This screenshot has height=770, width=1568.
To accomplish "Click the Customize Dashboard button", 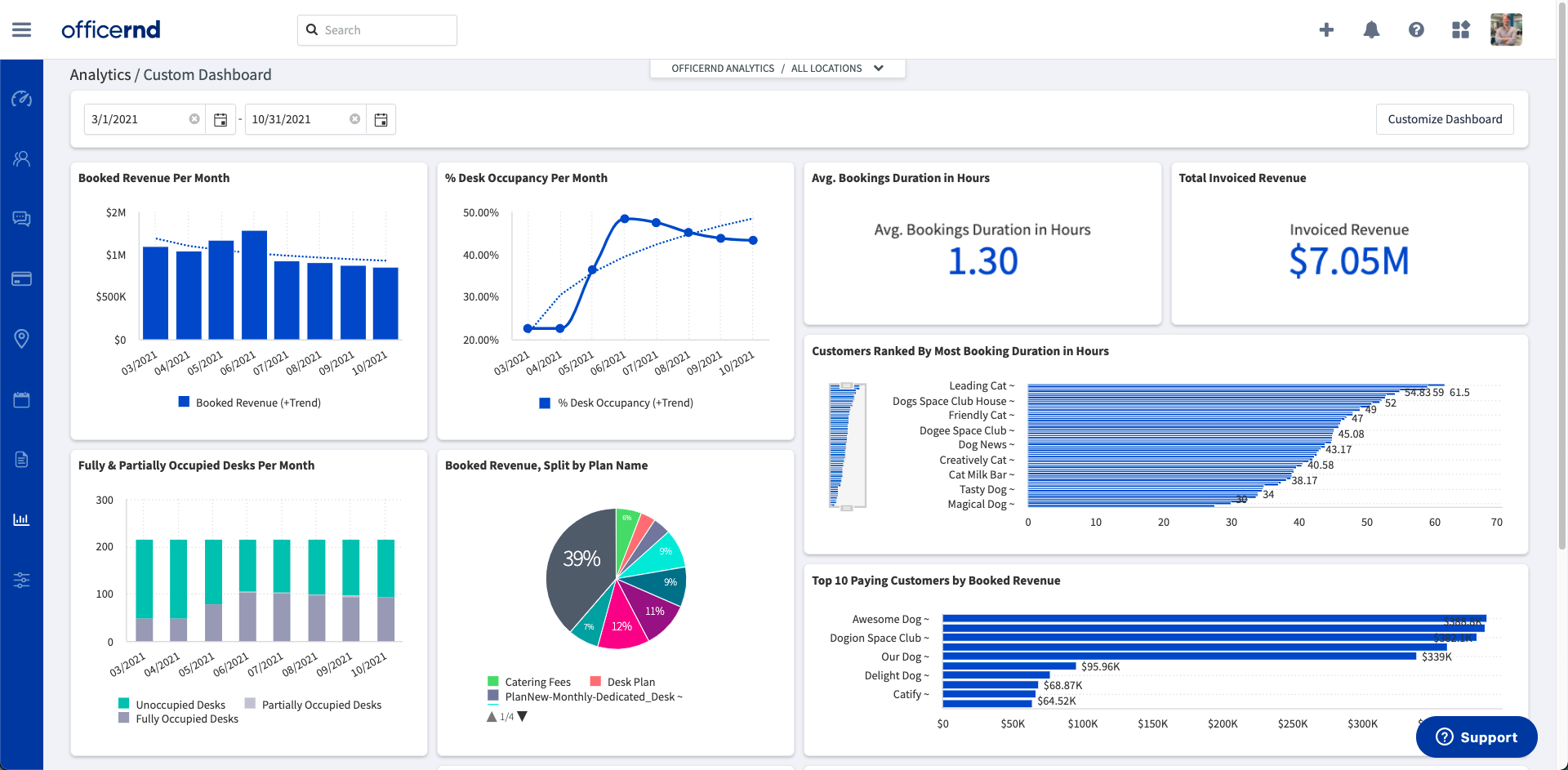I will [x=1445, y=119].
